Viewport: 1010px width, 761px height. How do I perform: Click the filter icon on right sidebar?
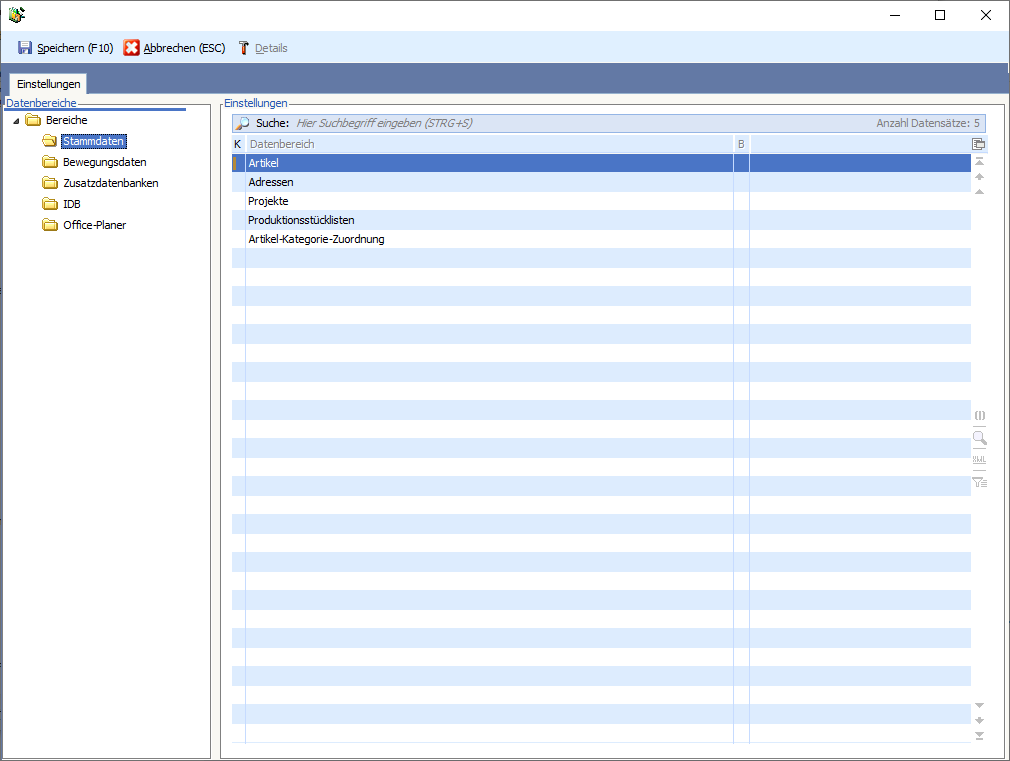(979, 483)
